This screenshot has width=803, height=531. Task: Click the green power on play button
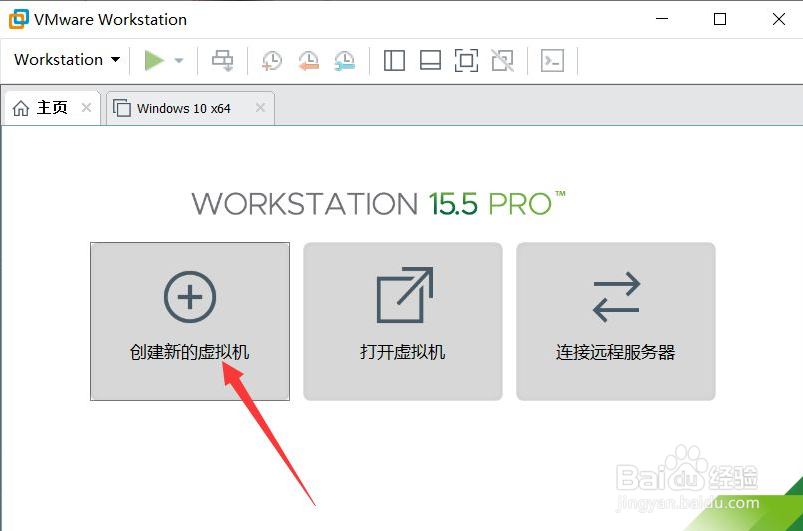(x=154, y=60)
